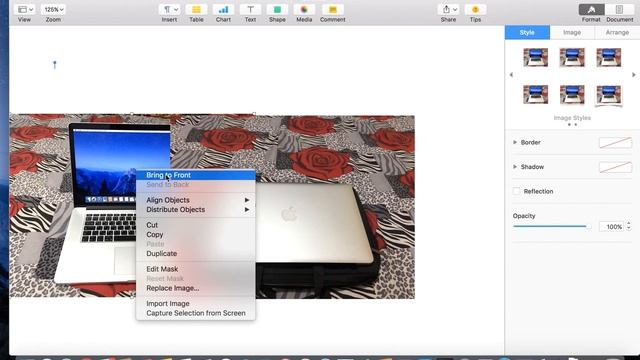The height and width of the screenshot is (360, 640).
Task: Add a Text box from toolbar
Action: click(x=250, y=9)
